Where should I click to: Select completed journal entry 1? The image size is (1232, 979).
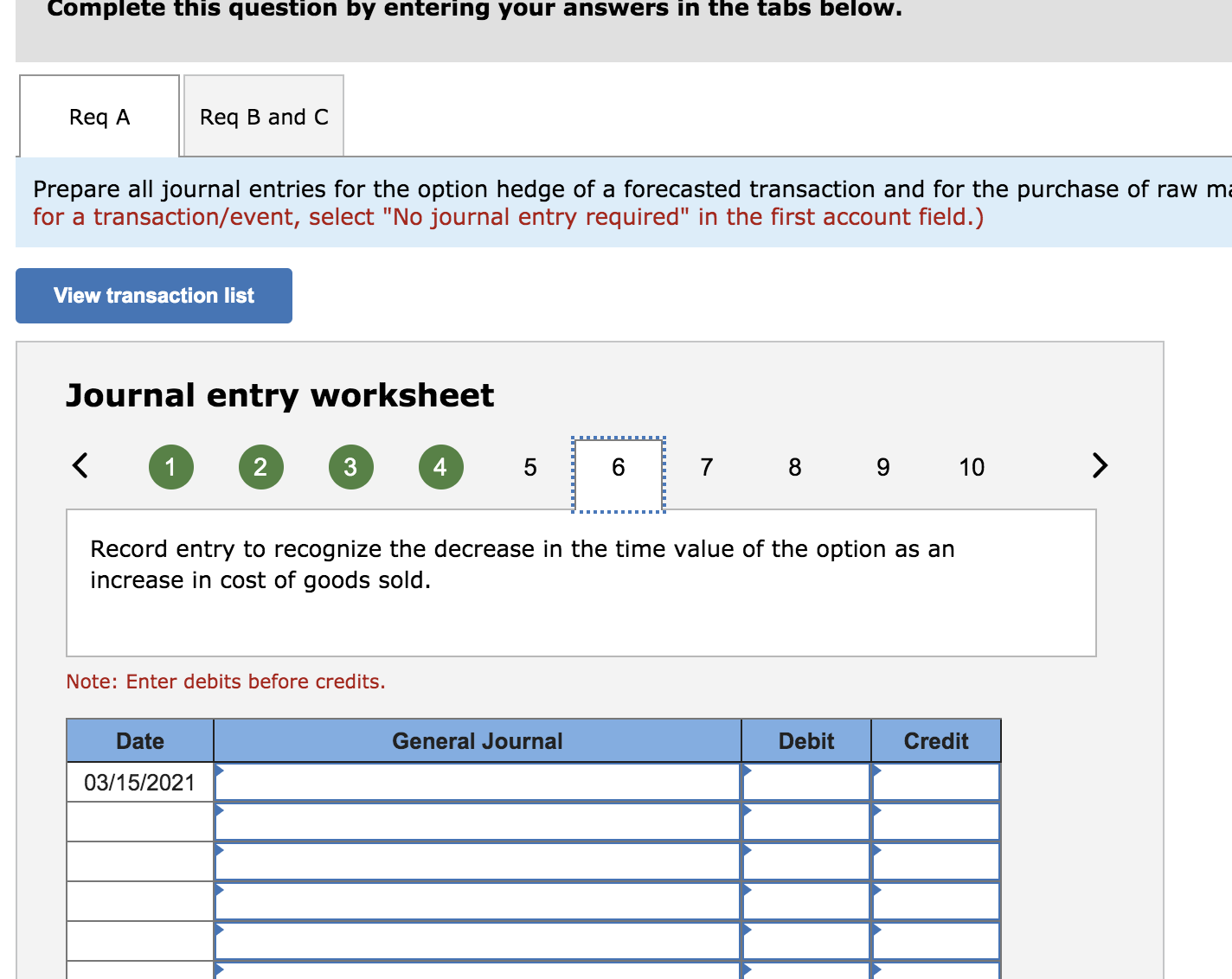click(171, 467)
